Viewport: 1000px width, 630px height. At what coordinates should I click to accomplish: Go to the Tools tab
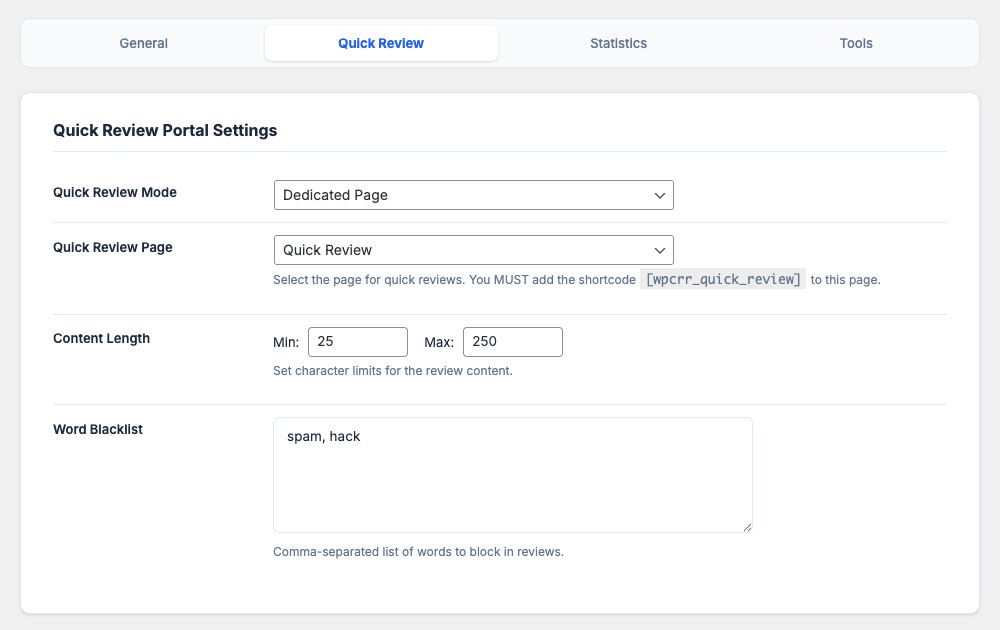tap(856, 43)
